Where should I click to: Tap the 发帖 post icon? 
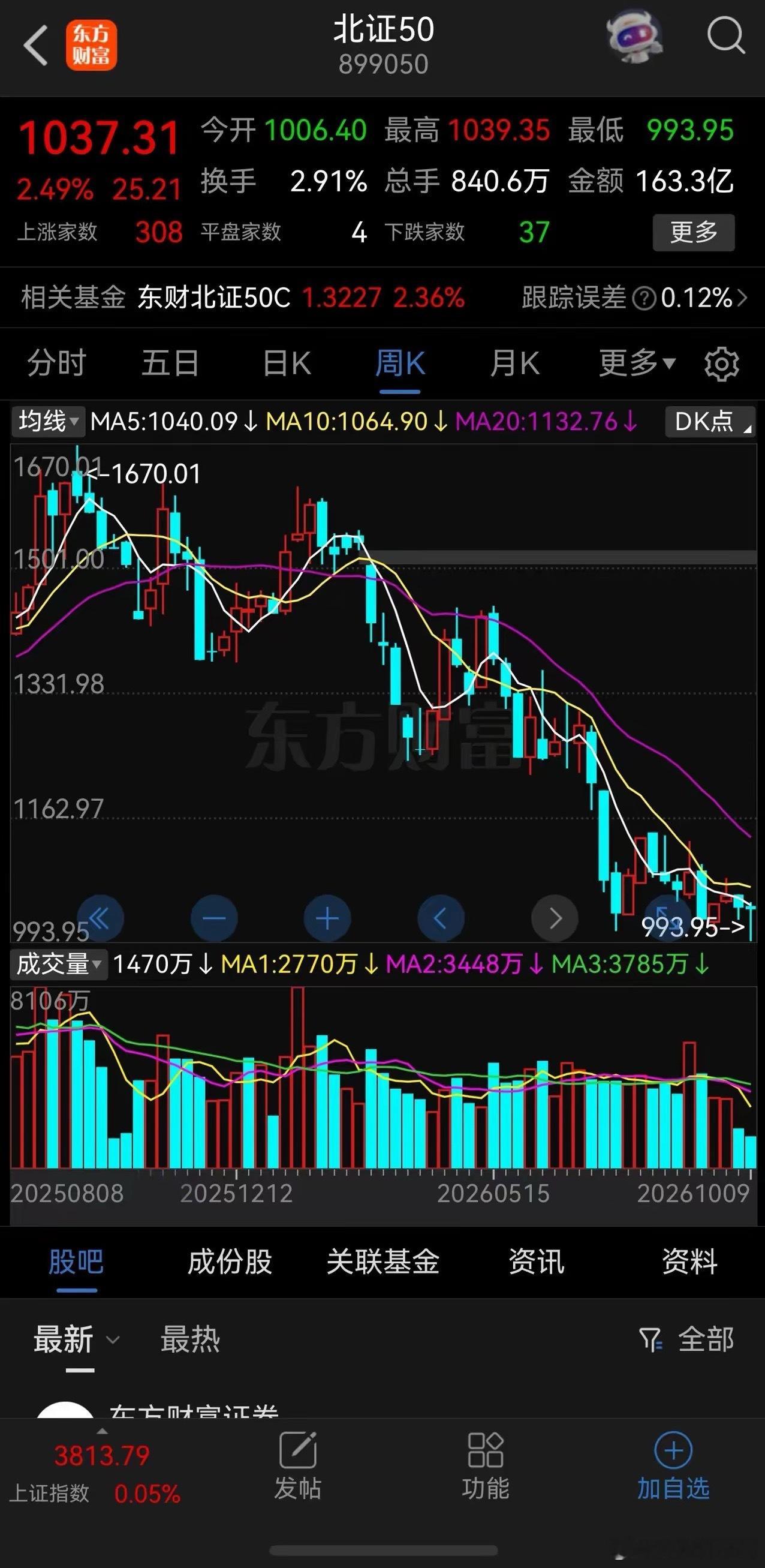point(297,1450)
